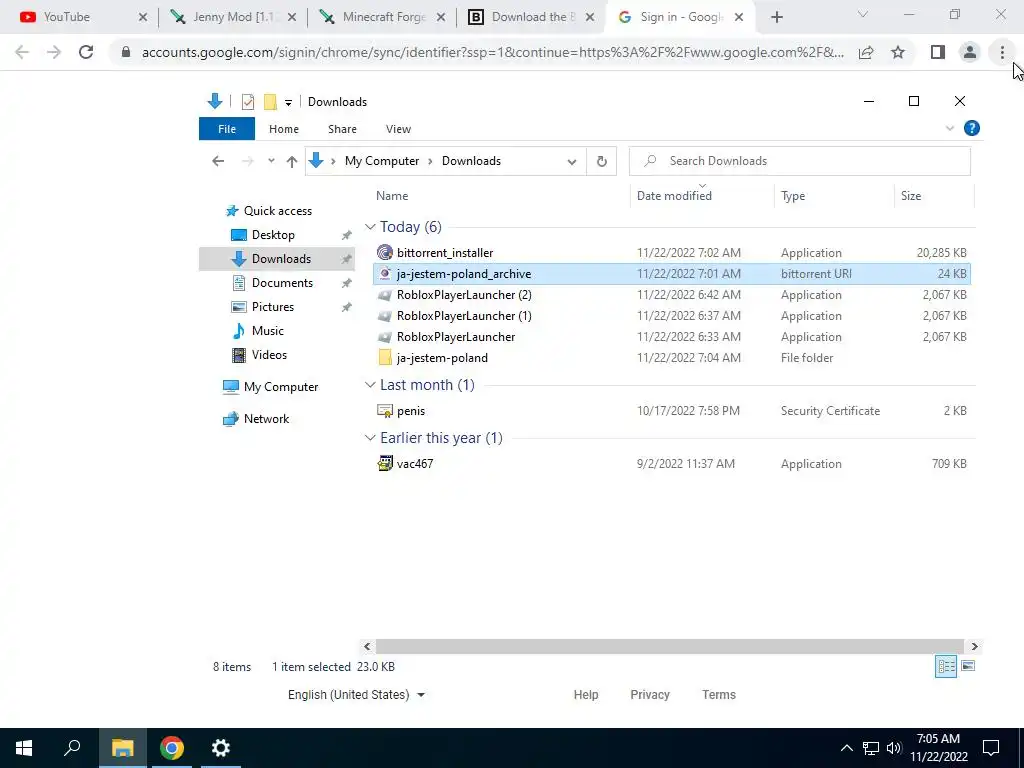Go forward in Explorer navigation
Image resolution: width=1024 pixels, height=768 pixels.
click(248, 161)
